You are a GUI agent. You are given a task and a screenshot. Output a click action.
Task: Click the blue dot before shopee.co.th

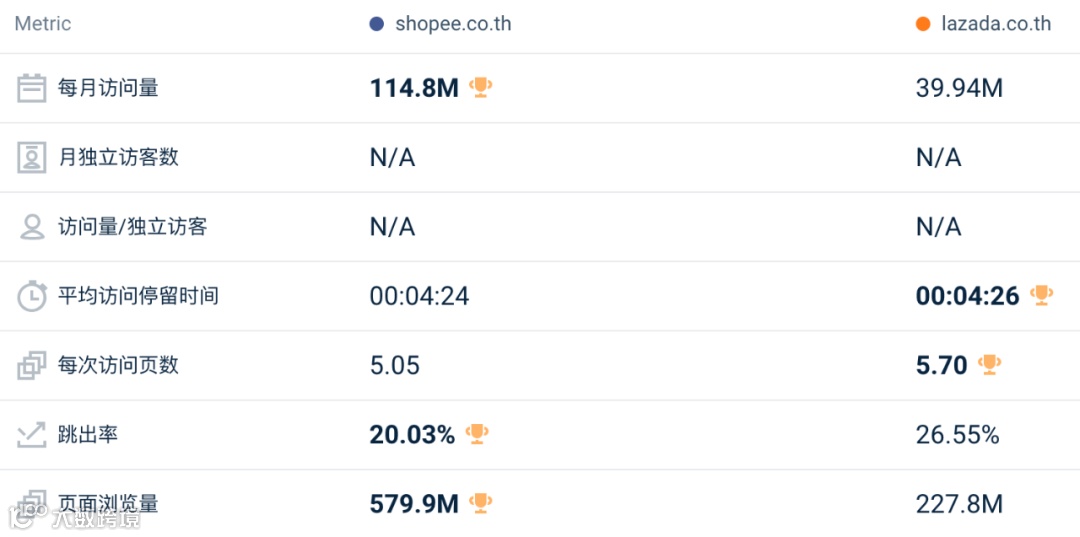click(x=377, y=24)
